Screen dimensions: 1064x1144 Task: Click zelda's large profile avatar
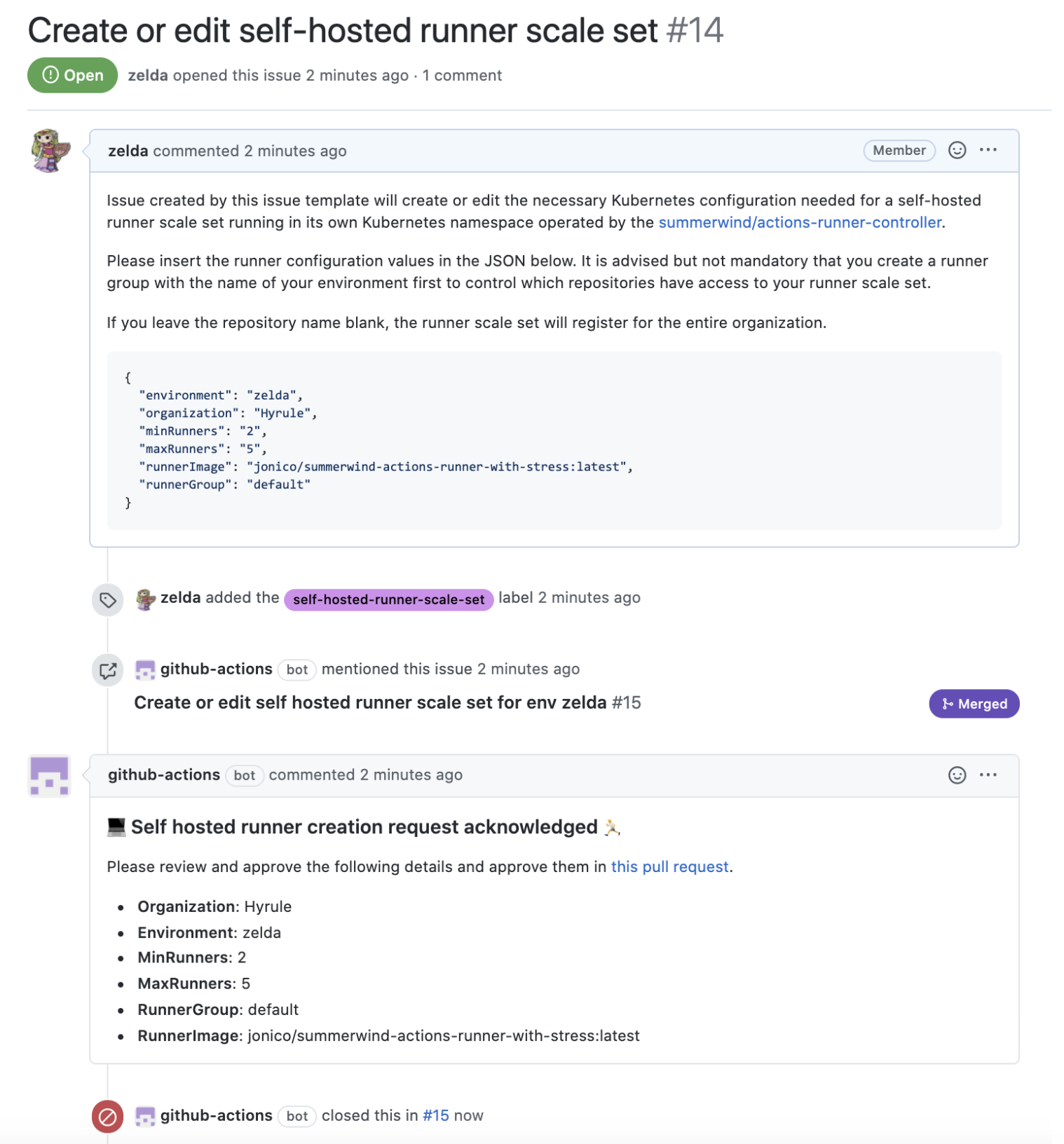coord(48,149)
